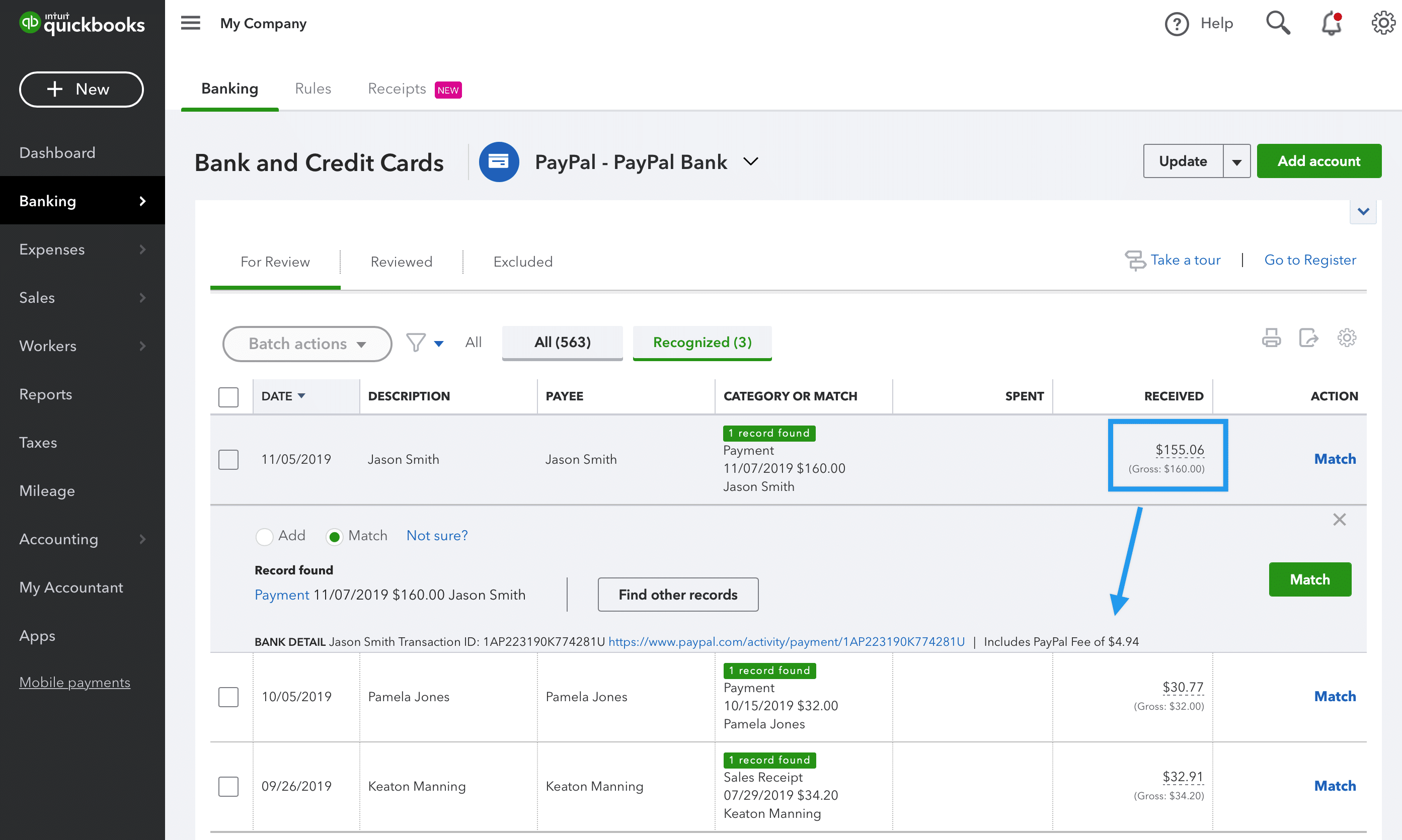The image size is (1402, 840).
Task: Print the transaction list
Action: click(1272, 338)
